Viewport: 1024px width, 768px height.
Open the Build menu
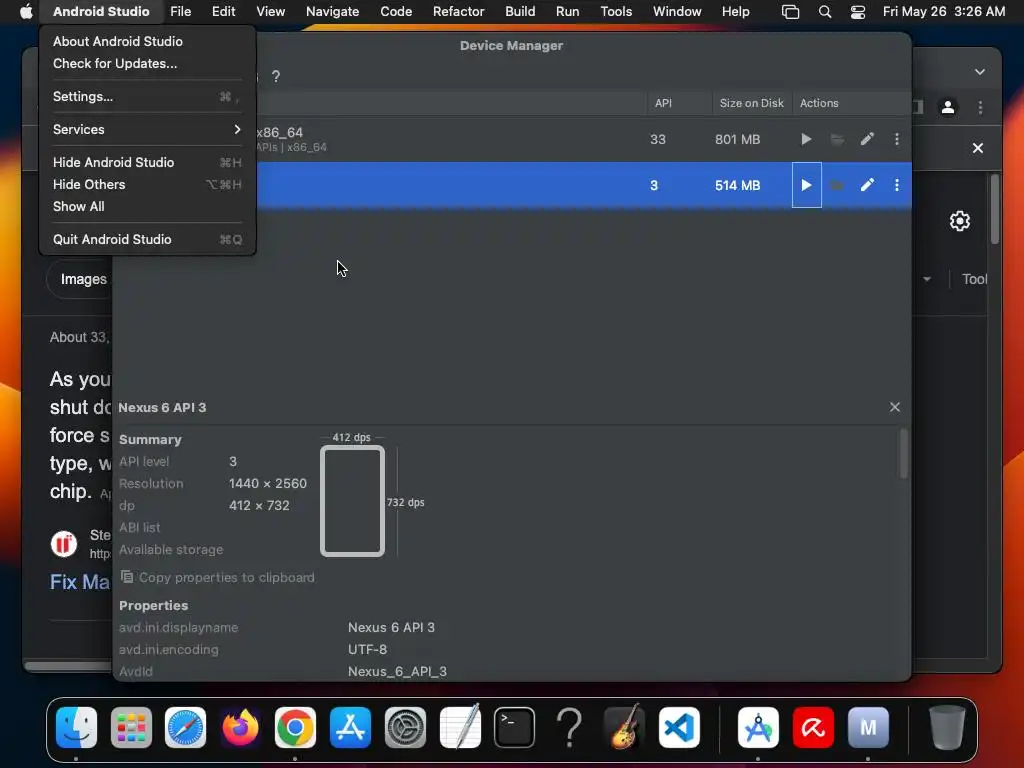pyautogui.click(x=520, y=11)
